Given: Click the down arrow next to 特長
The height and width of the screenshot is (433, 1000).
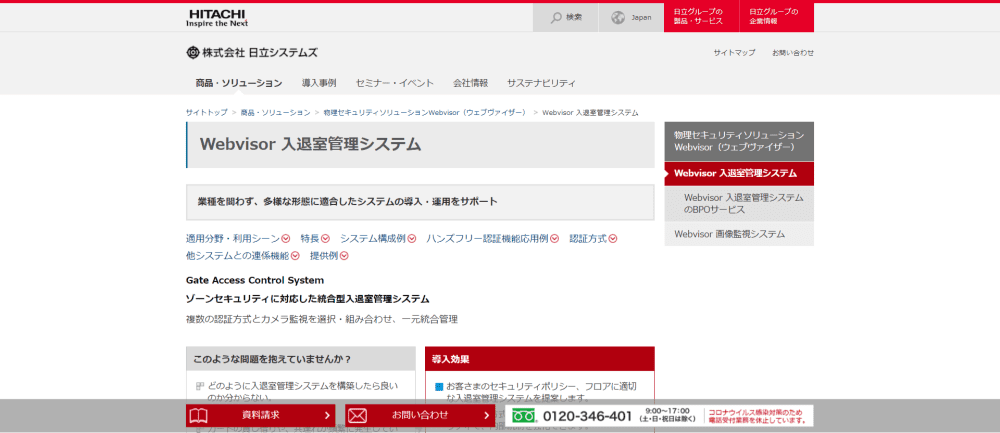Looking at the screenshot, I should click(325, 239).
